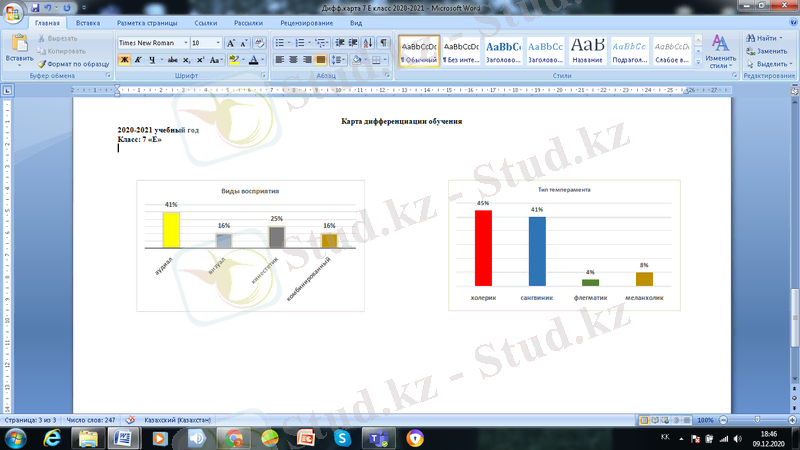Click the bulleted list icon

pos(280,43)
